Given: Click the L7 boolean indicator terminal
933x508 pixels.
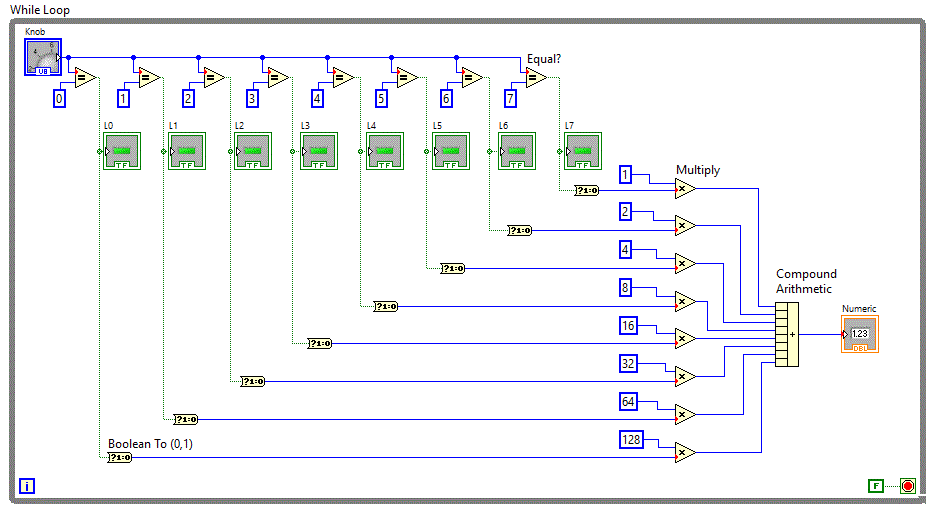Looking at the screenshot, I should tap(582, 151).
